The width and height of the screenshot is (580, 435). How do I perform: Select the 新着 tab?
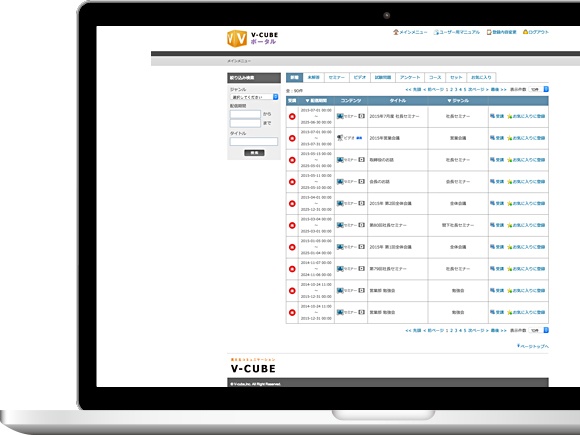coord(294,78)
